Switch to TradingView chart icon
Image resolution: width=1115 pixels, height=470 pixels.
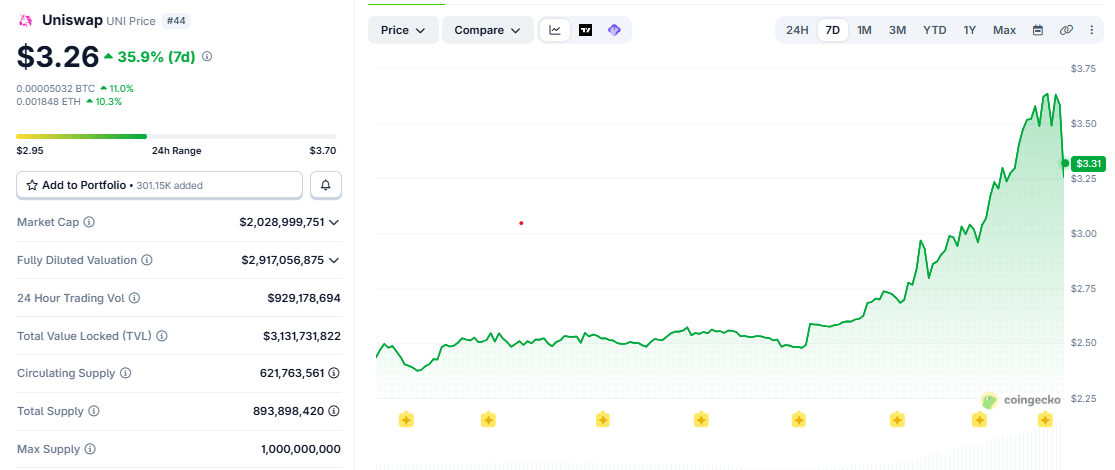pyautogui.click(x=585, y=30)
